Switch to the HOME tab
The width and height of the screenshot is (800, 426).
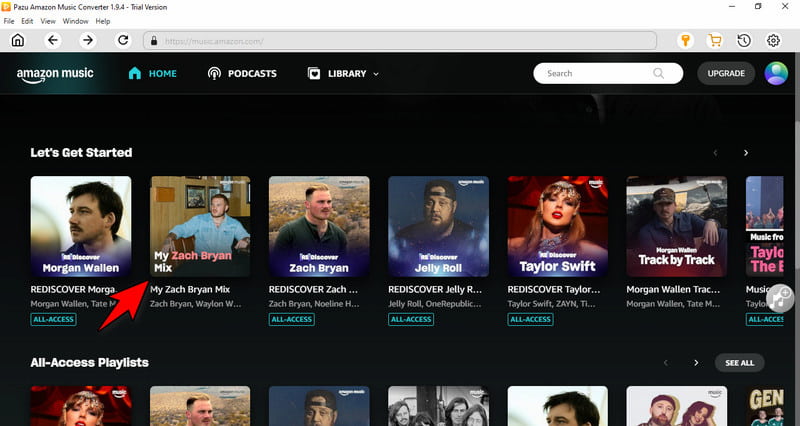click(153, 73)
